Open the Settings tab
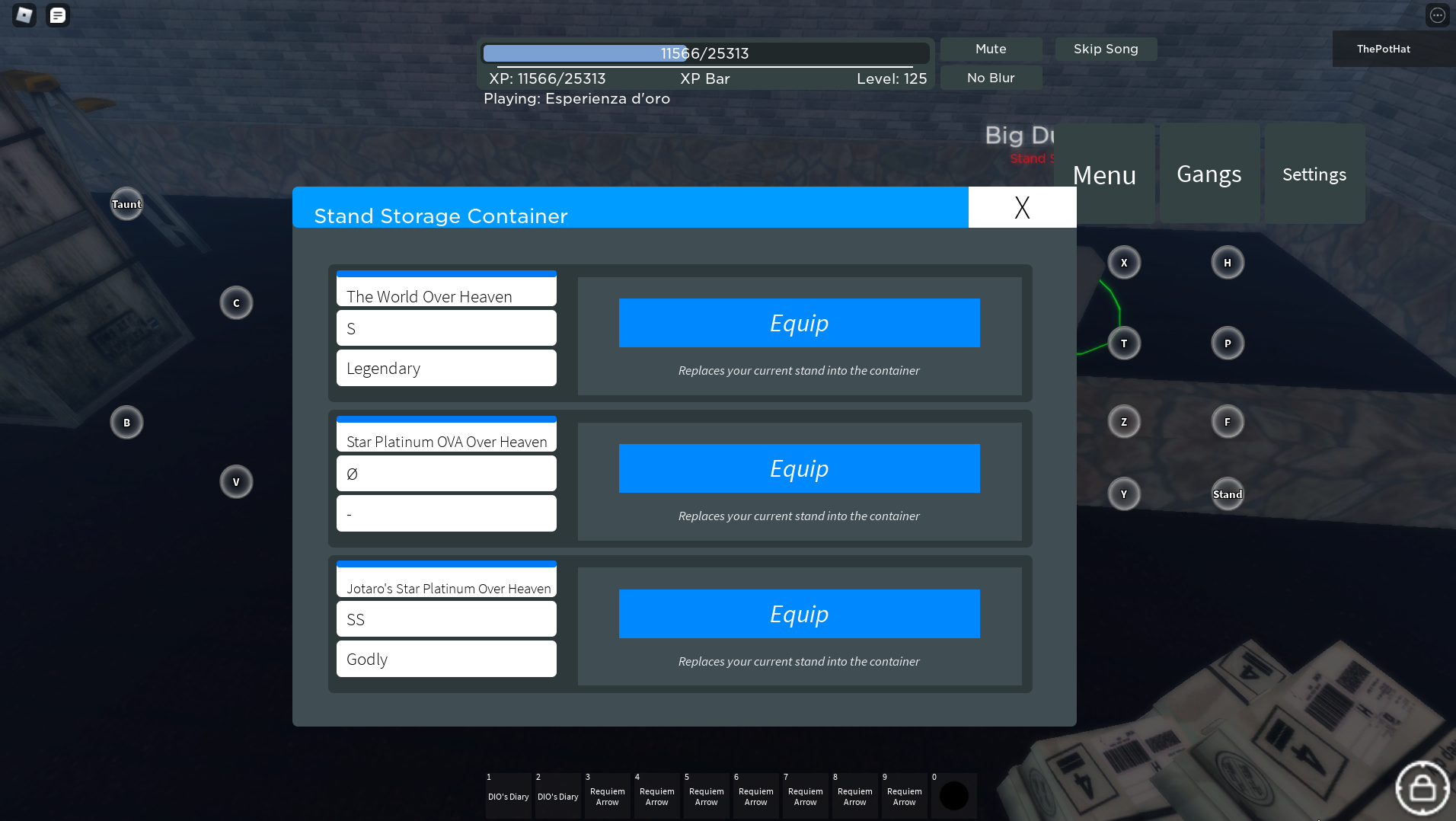 (1314, 174)
